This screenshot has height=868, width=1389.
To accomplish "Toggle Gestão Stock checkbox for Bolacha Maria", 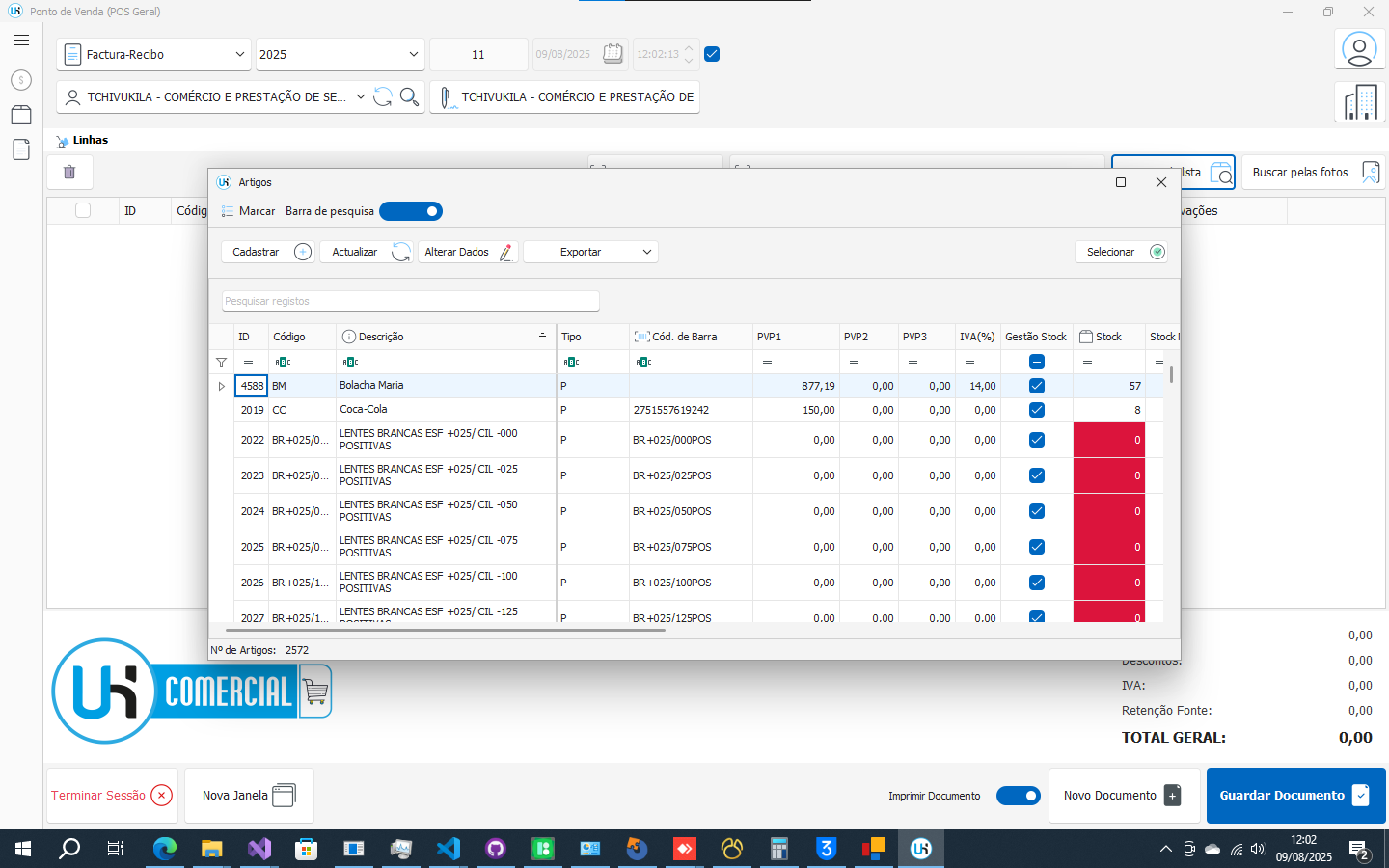I will (1037, 386).
